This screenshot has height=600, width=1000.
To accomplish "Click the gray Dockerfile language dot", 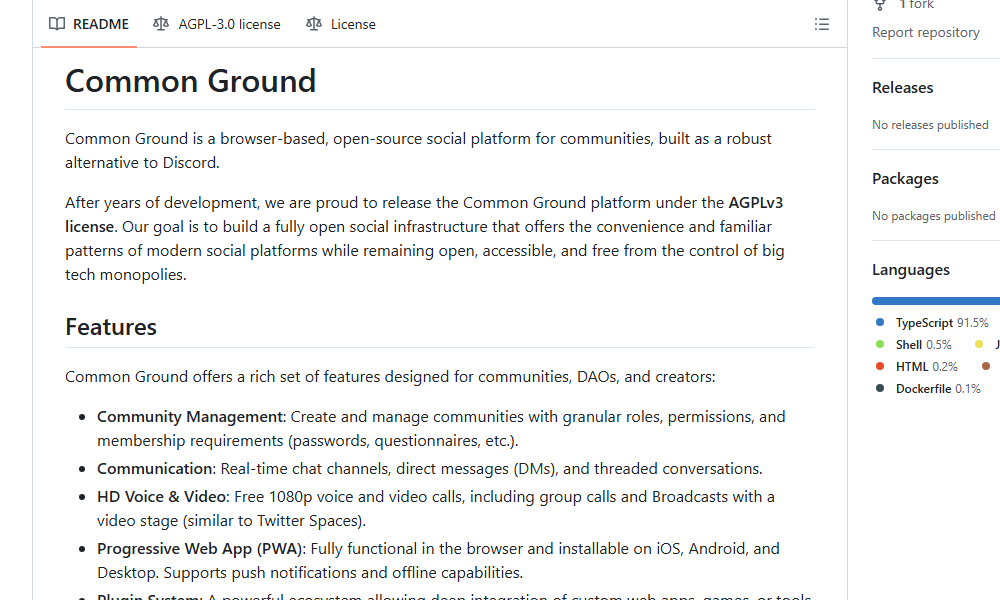I will coord(878,388).
